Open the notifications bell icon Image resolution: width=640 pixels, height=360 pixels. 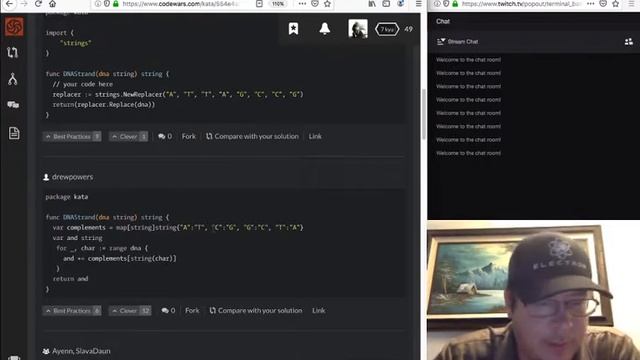(324, 29)
